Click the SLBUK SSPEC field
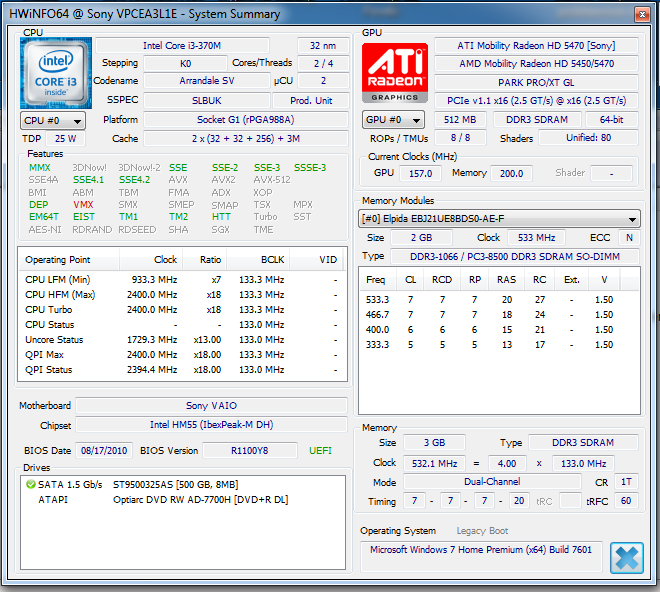 click(x=207, y=101)
